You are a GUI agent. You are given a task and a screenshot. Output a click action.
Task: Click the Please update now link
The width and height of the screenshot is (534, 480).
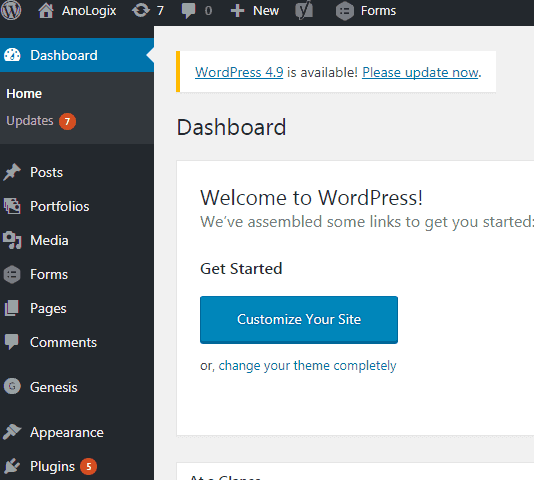[x=420, y=72]
